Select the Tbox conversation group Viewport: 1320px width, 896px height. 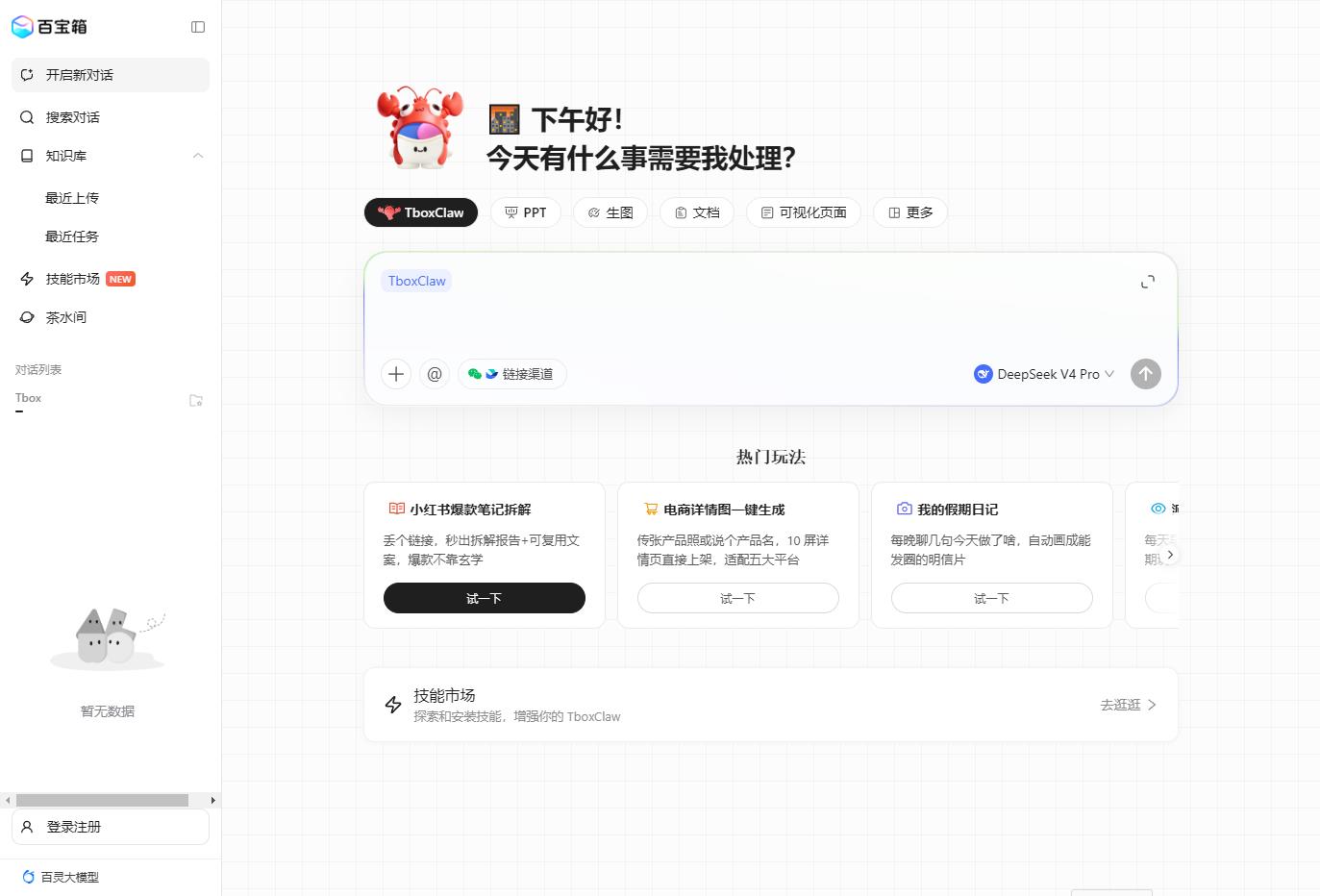(29, 398)
